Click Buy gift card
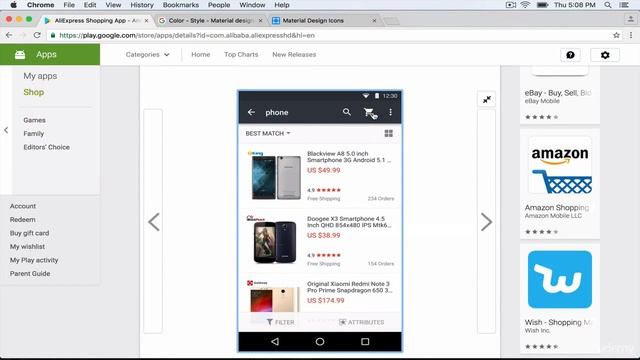Image resolution: width=640 pixels, height=360 pixels. [x=29, y=233]
